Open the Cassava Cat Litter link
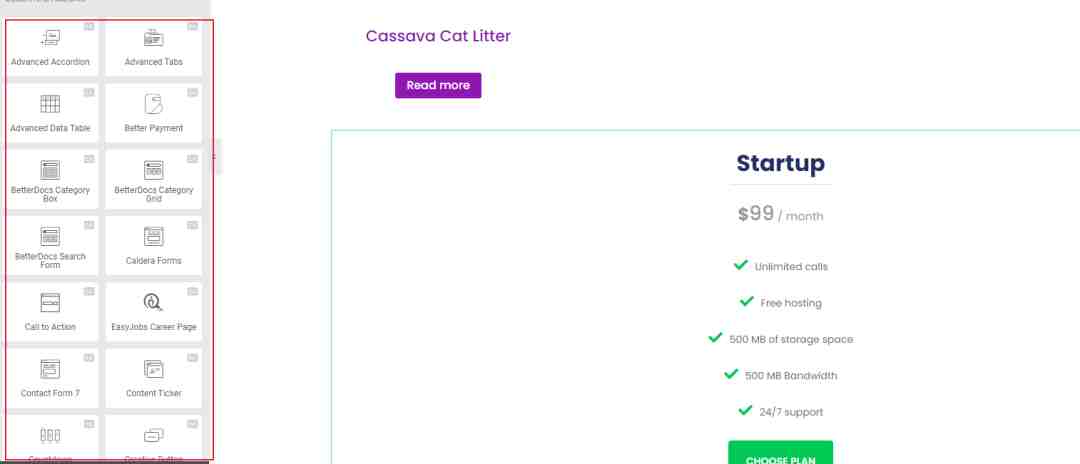 click(438, 36)
